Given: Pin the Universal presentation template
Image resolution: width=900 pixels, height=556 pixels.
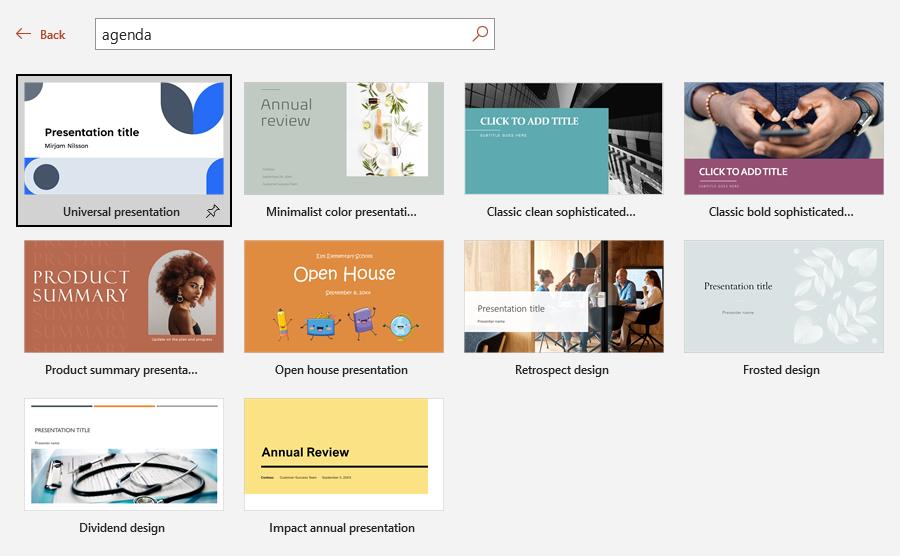Looking at the screenshot, I should 212,212.
